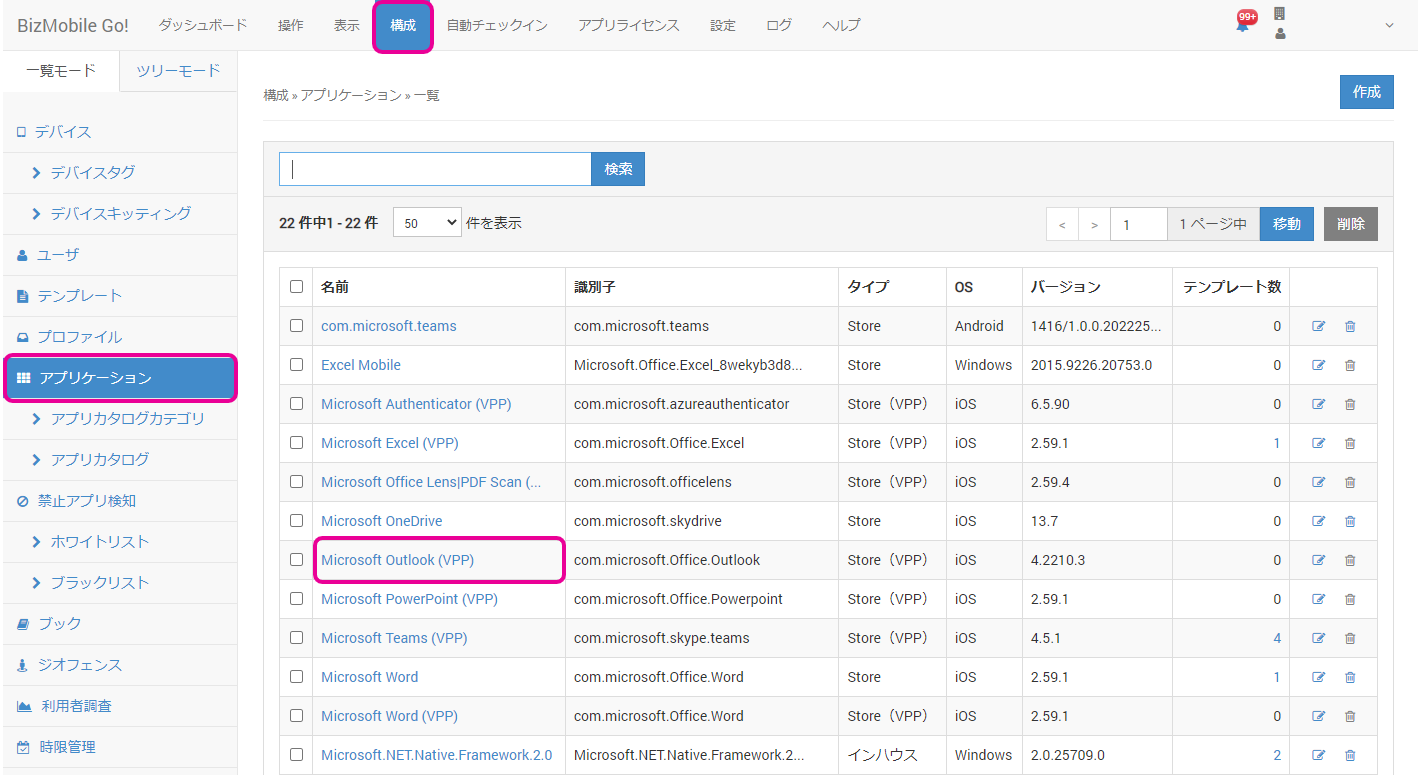This screenshot has height=775, width=1420.
Task: Open the ダッシュボード menu
Action: (202, 25)
